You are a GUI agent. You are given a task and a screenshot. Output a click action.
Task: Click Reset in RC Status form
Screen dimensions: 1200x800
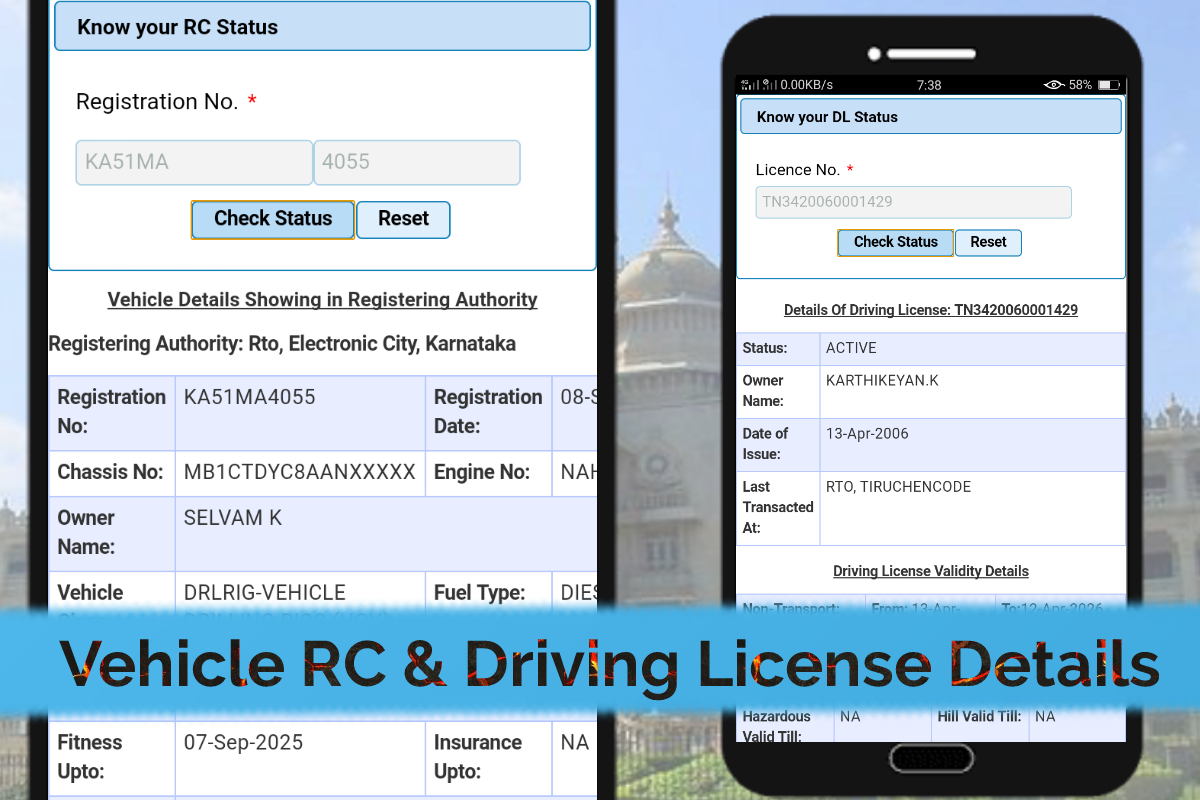[x=403, y=219]
